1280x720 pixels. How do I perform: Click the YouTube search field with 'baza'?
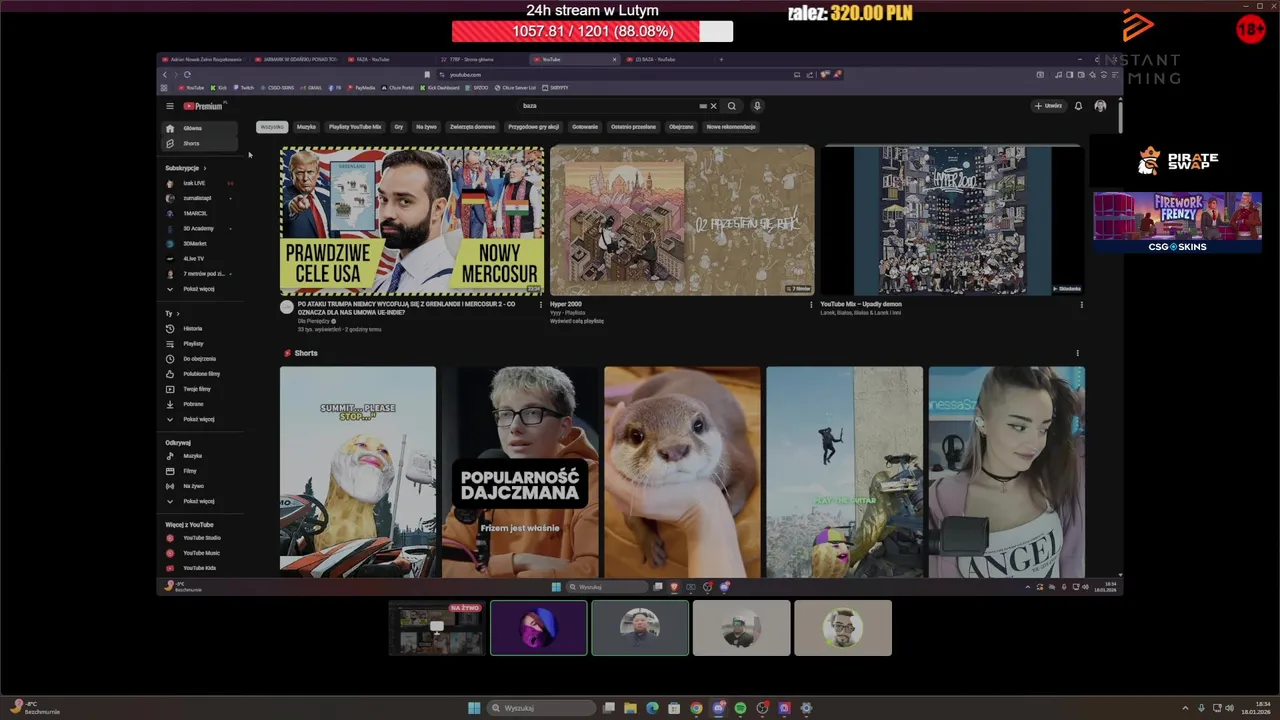(608, 106)
